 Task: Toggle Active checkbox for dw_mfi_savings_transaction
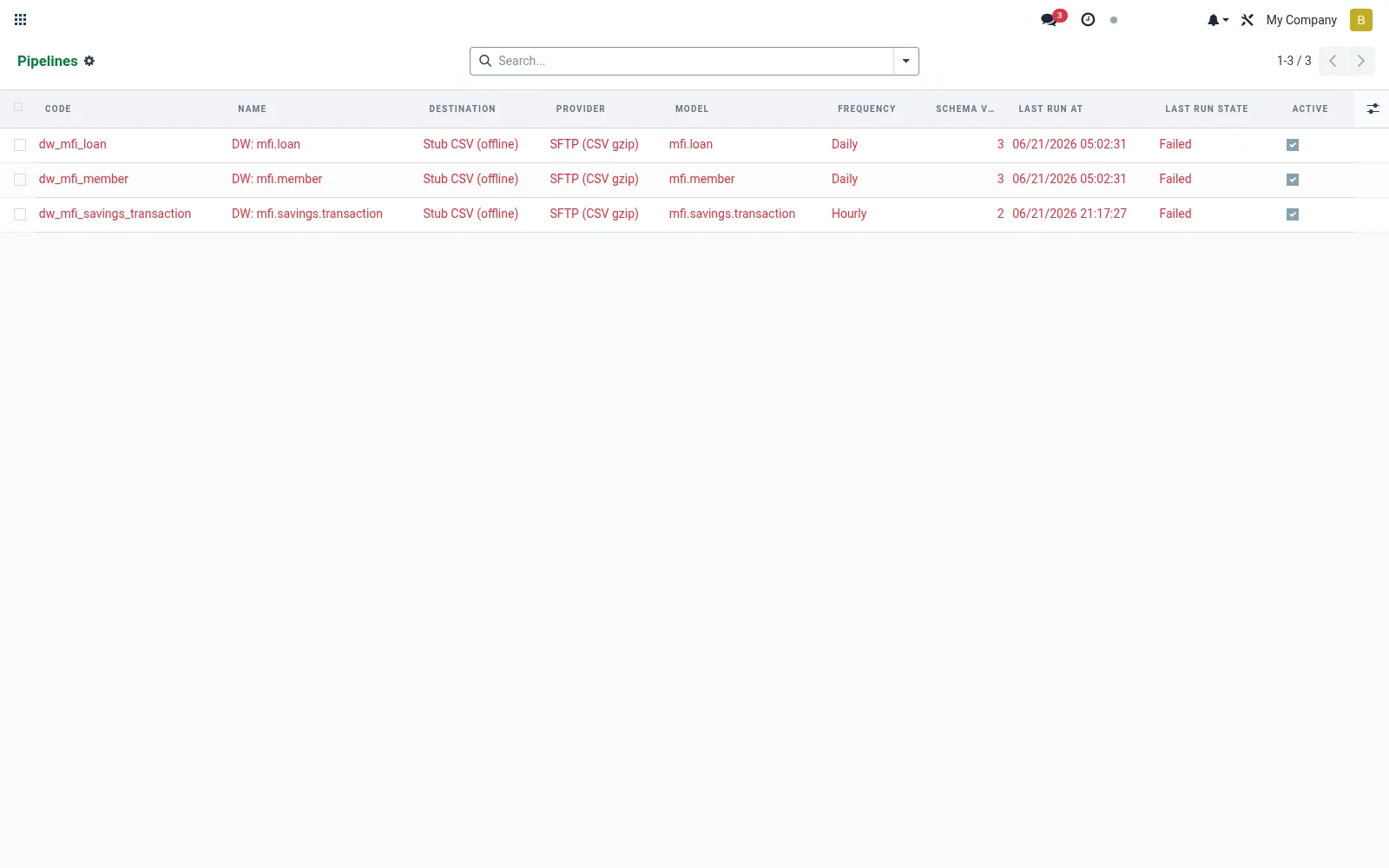pos(1293,214)
